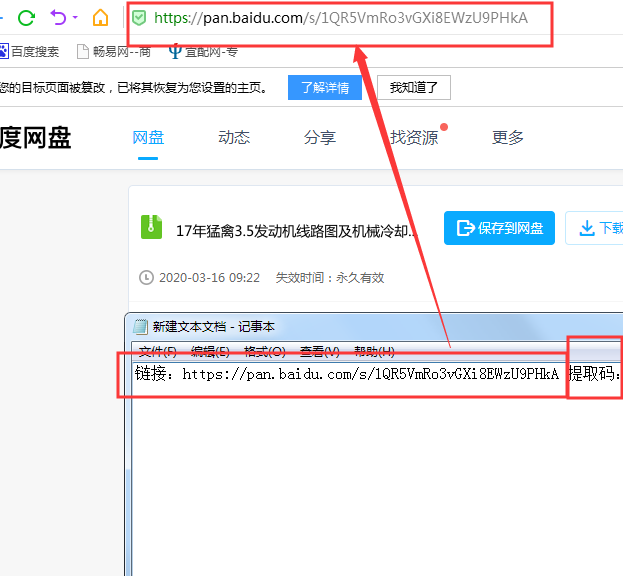The image size is (623, 576).
Task: Open Notepad 帮助(H) menu
Action: tap(374, 351)
